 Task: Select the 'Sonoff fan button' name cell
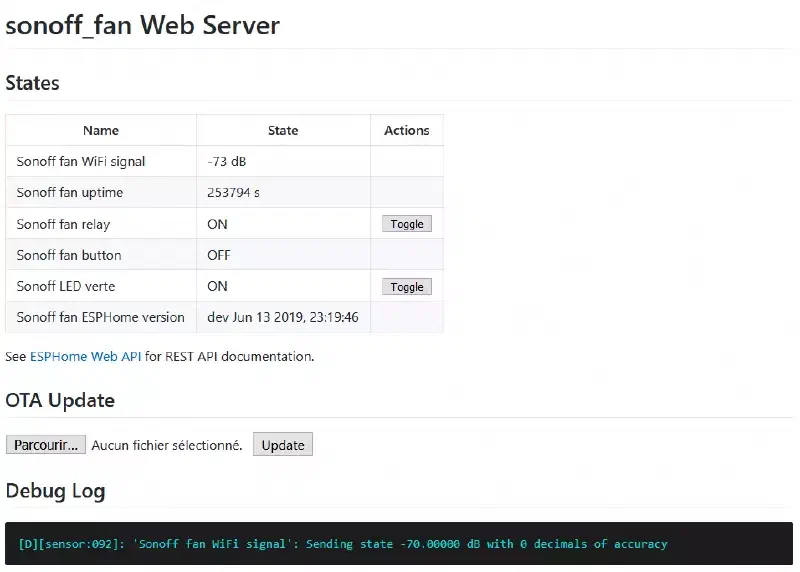click(x=101, y=255)
